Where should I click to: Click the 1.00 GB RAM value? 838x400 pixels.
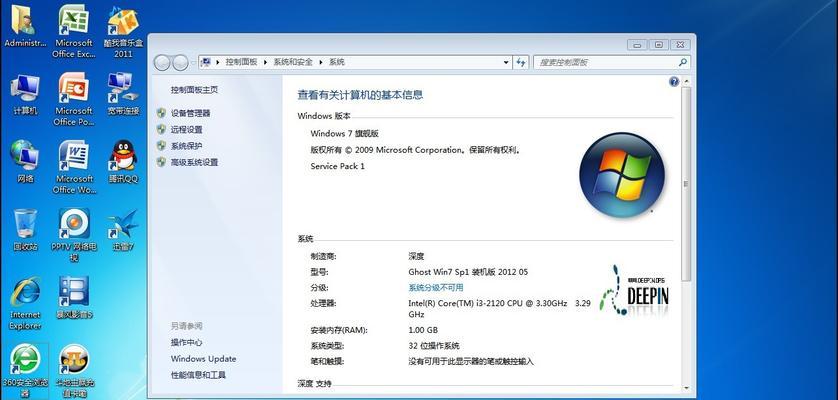coord(423,330)
